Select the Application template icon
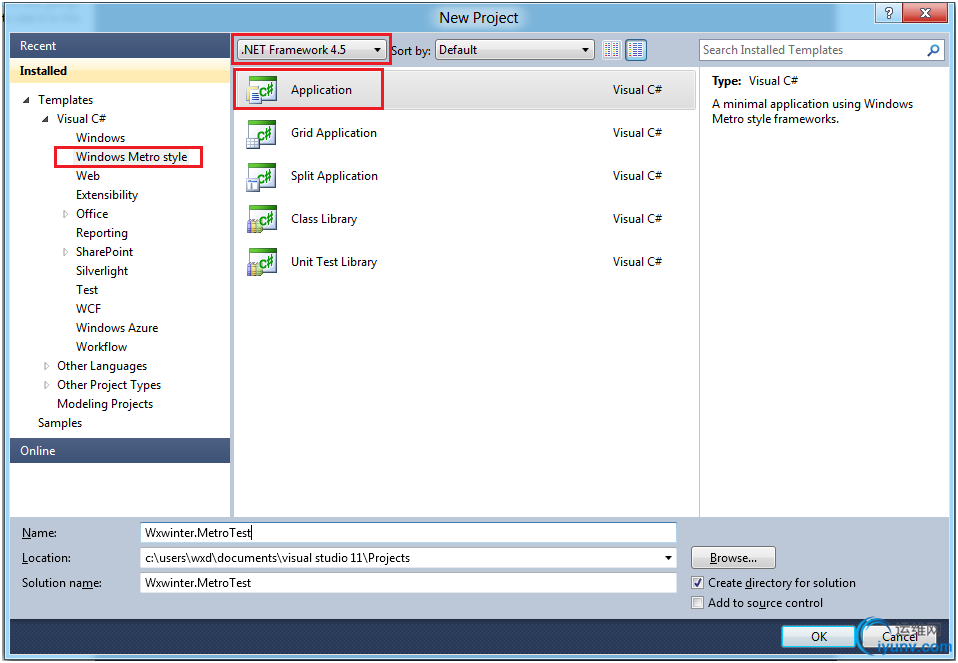958x663 pixels. [261, 90]
